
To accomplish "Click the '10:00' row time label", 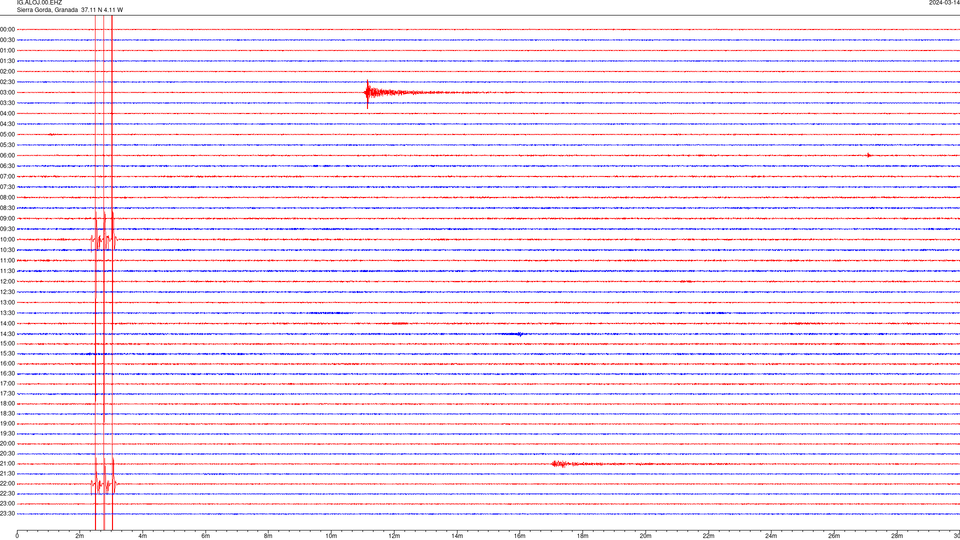I will [7, 240].
